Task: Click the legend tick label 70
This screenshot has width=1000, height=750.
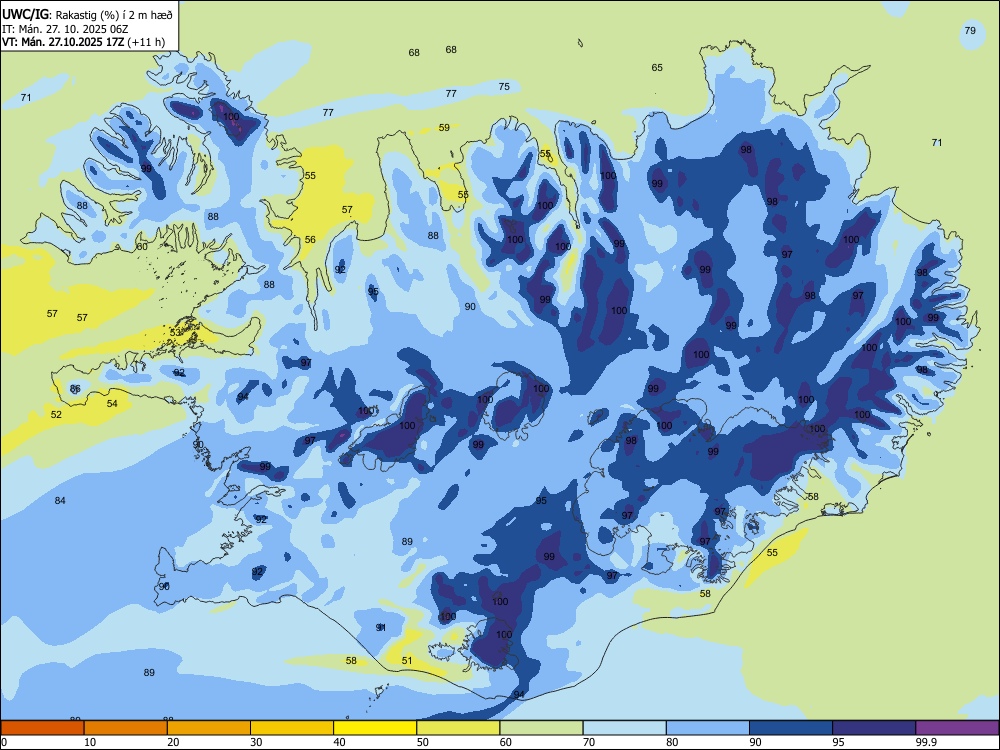Action: [x=589, y=742]
